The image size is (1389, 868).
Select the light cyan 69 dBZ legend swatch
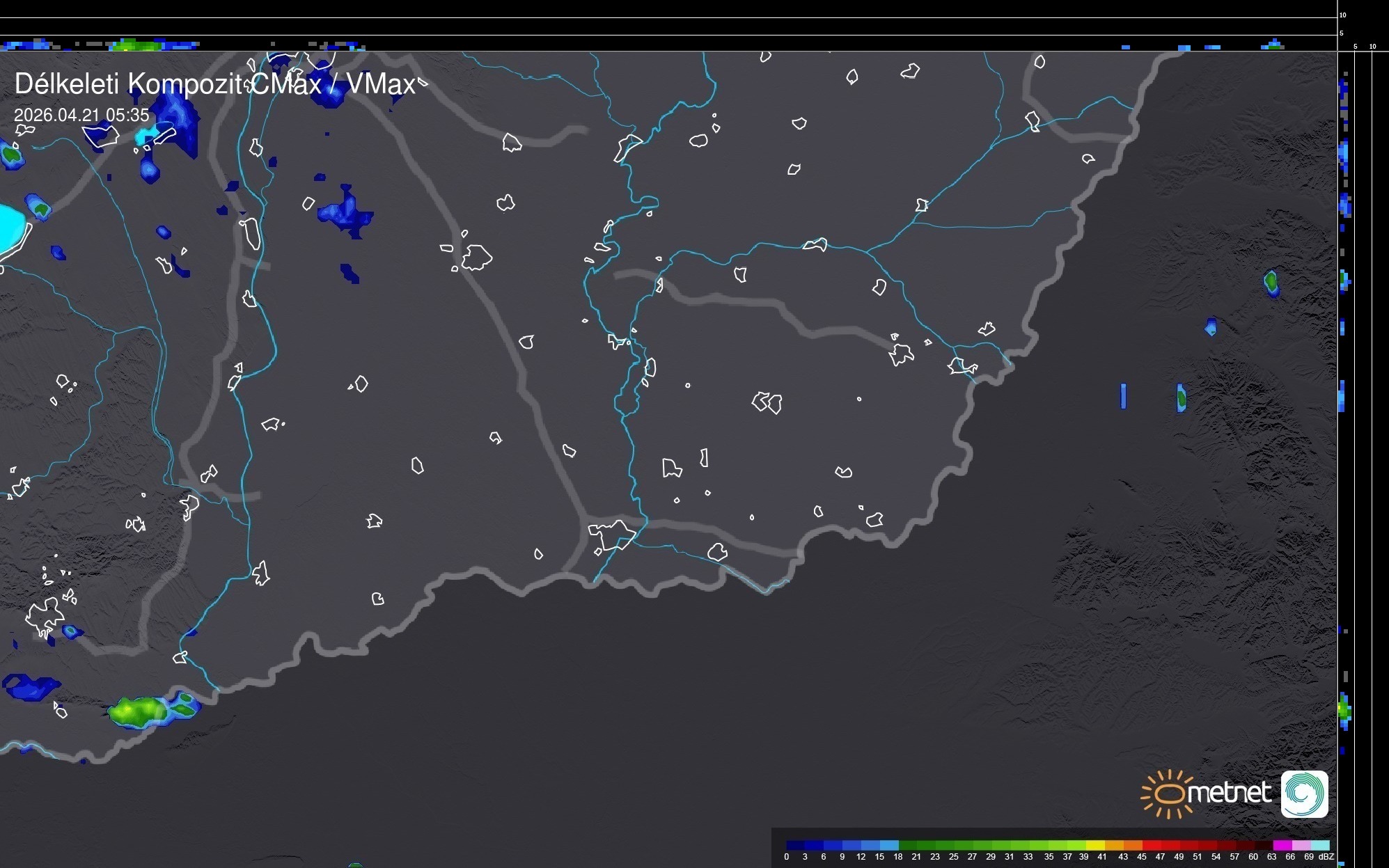pos(1320,846)
